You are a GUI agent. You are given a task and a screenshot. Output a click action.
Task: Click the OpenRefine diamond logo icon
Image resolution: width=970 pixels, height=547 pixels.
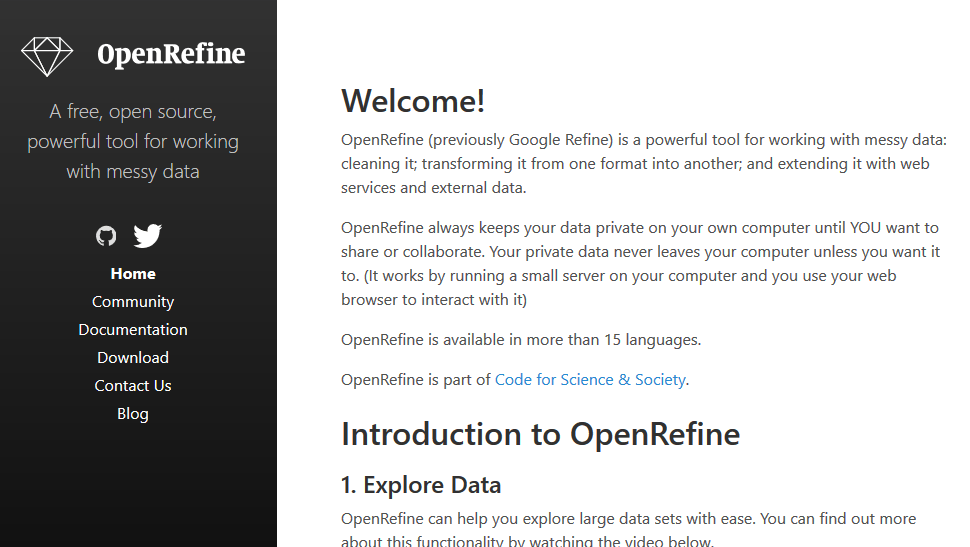[47, 56]
